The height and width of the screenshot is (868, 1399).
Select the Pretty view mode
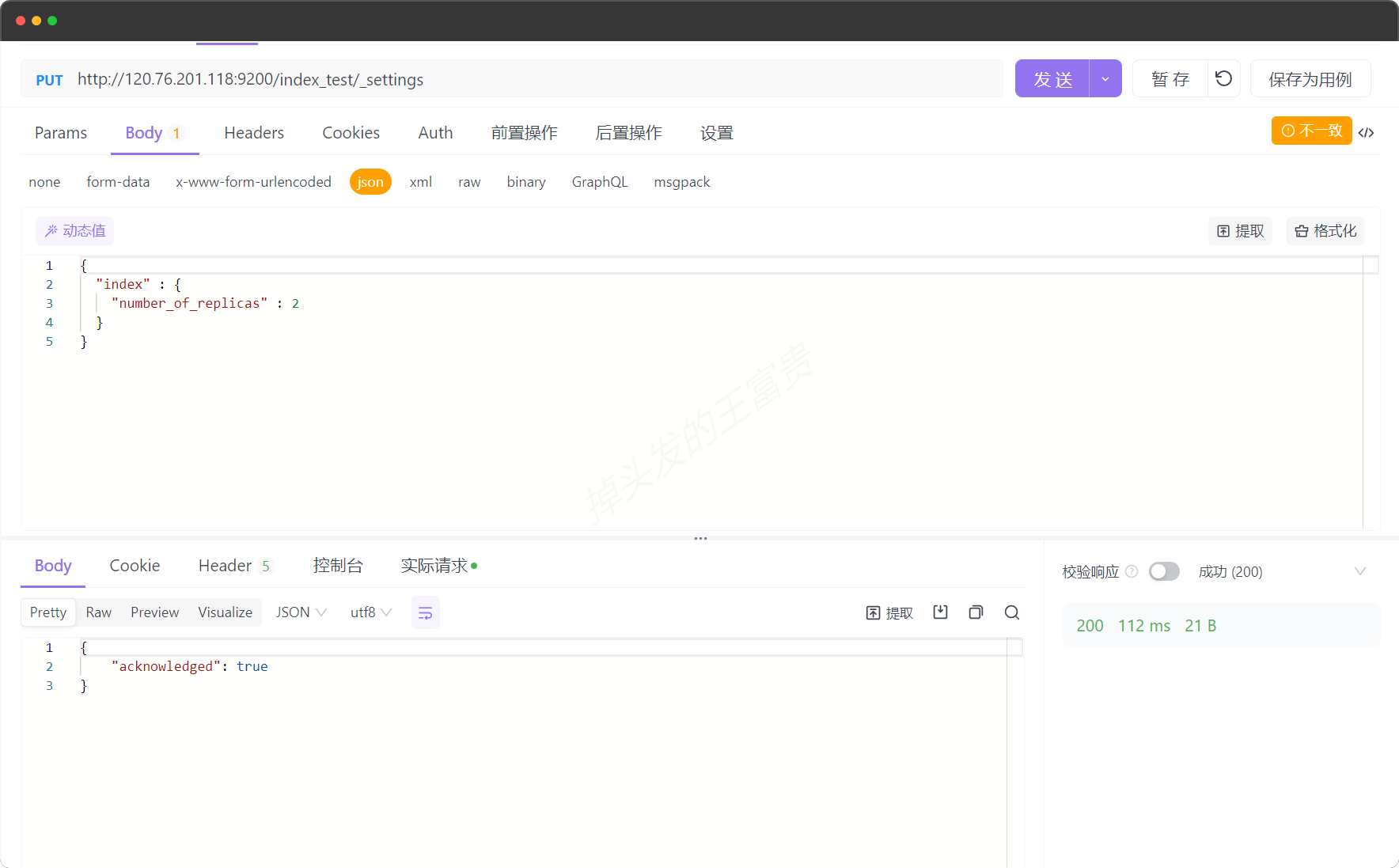pos(48,612)
